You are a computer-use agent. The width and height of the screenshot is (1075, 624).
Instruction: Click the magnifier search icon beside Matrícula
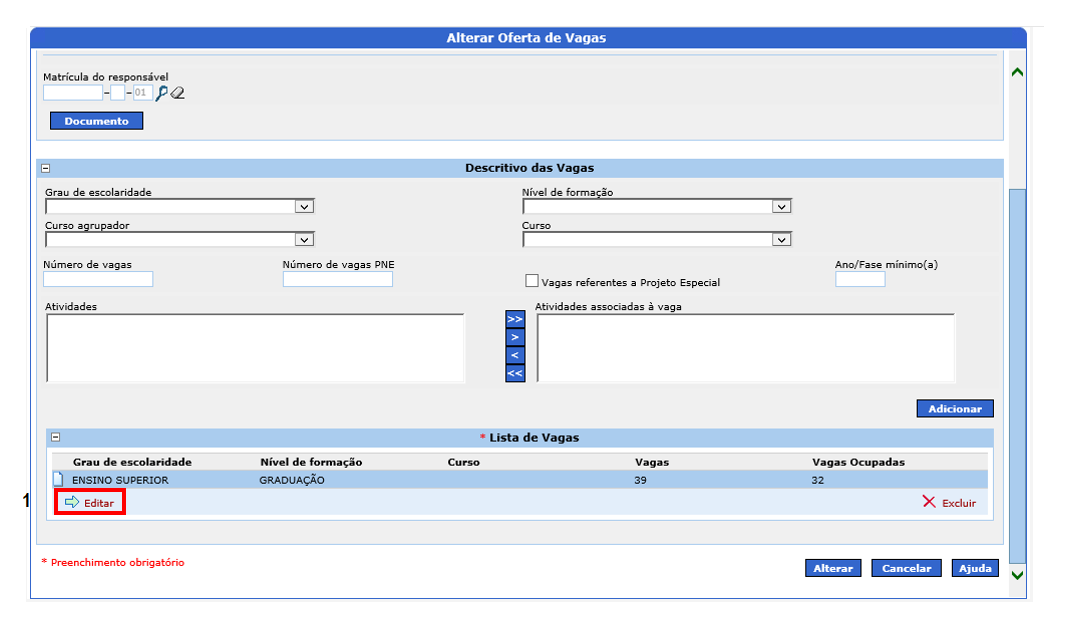162,93
